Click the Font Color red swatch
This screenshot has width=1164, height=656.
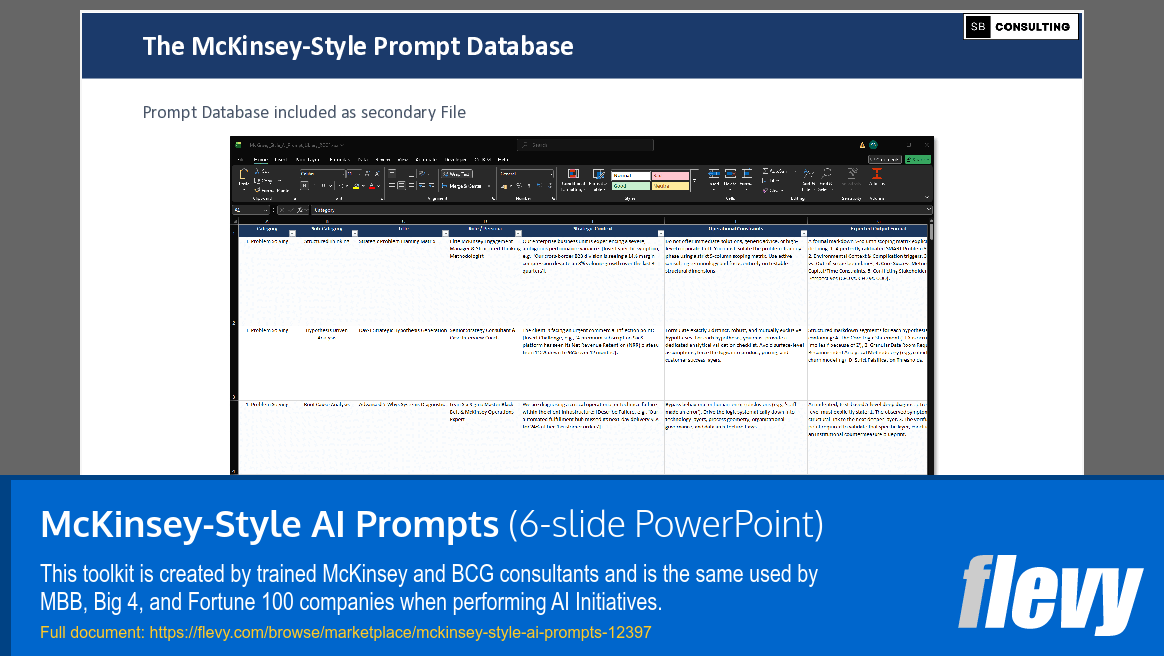click(372, 186)
